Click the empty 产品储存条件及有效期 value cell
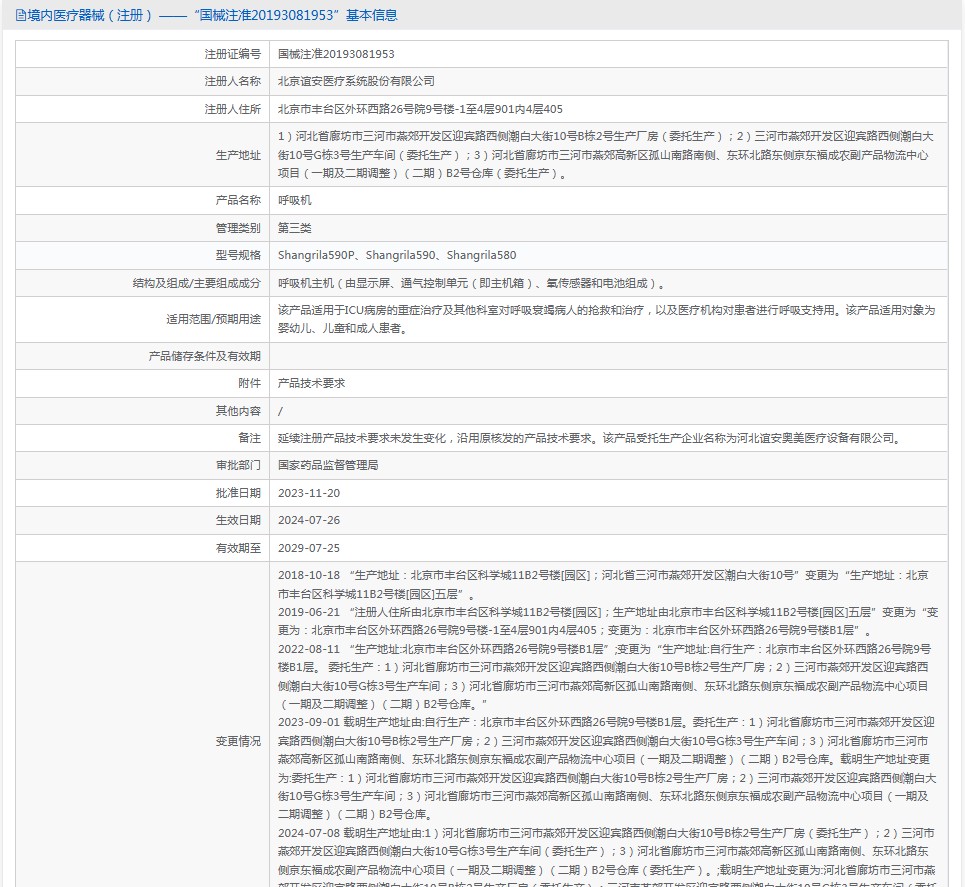Viewport: 965px width, 887px height. 608,356
